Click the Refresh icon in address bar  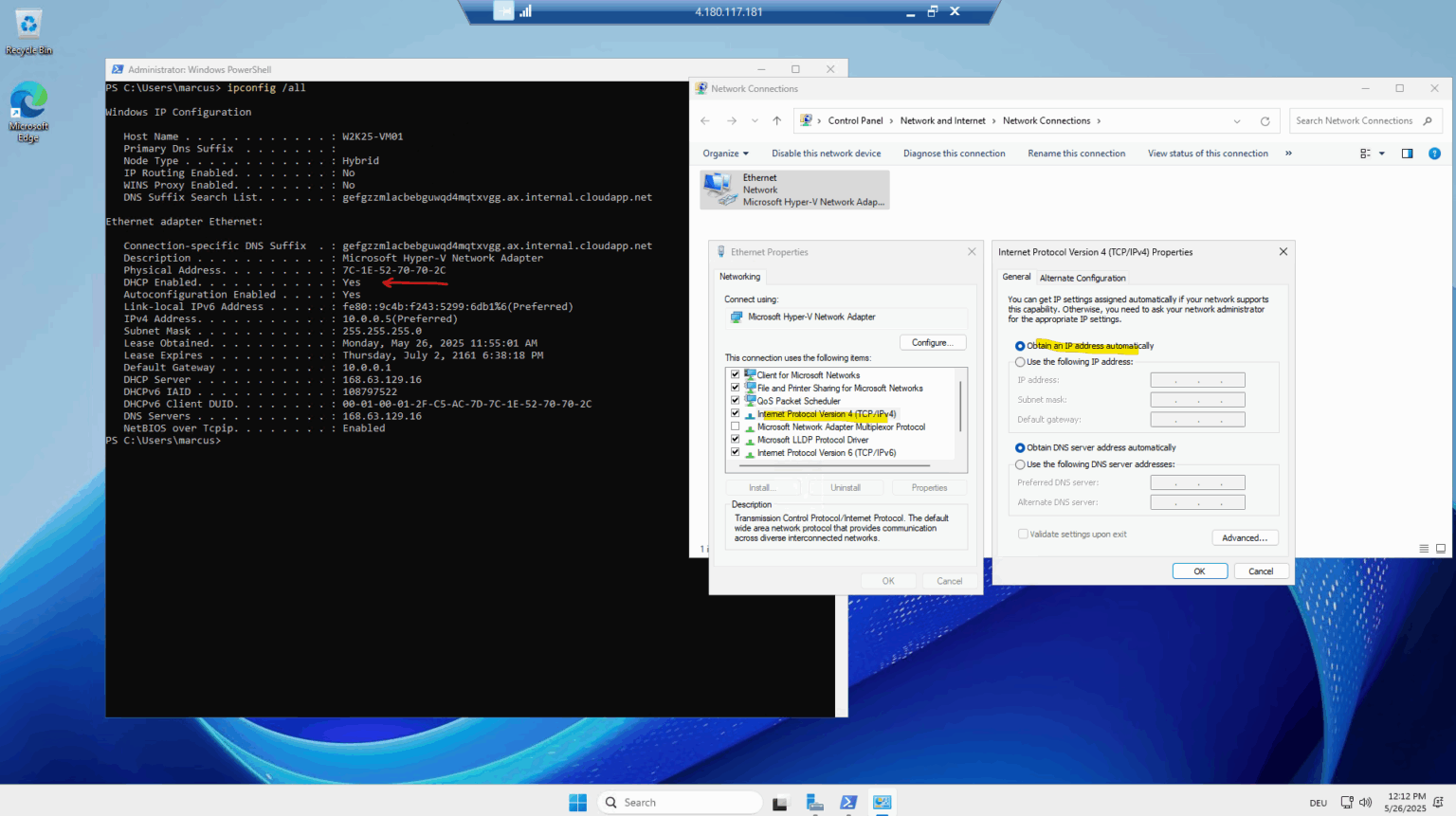(1265, 121)
